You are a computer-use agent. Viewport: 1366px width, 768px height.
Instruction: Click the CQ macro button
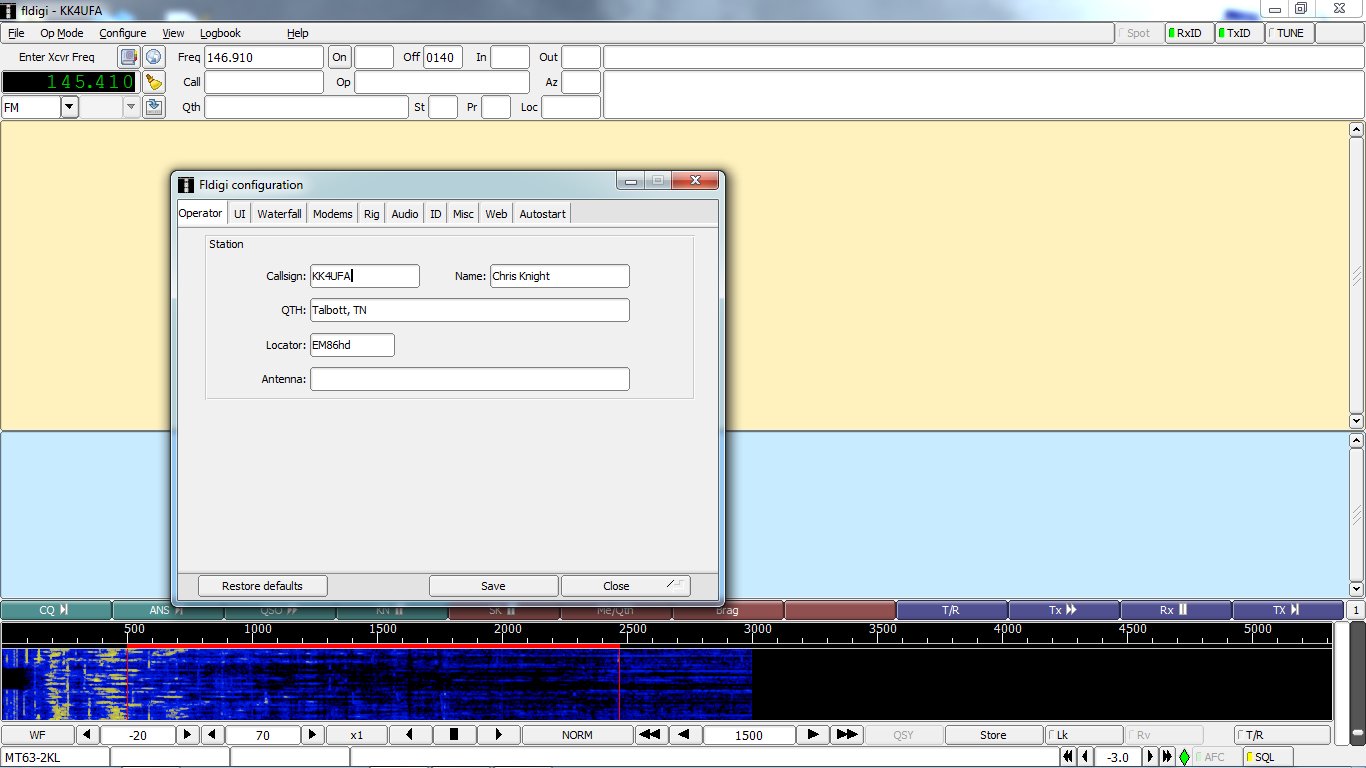coord(56,610)
